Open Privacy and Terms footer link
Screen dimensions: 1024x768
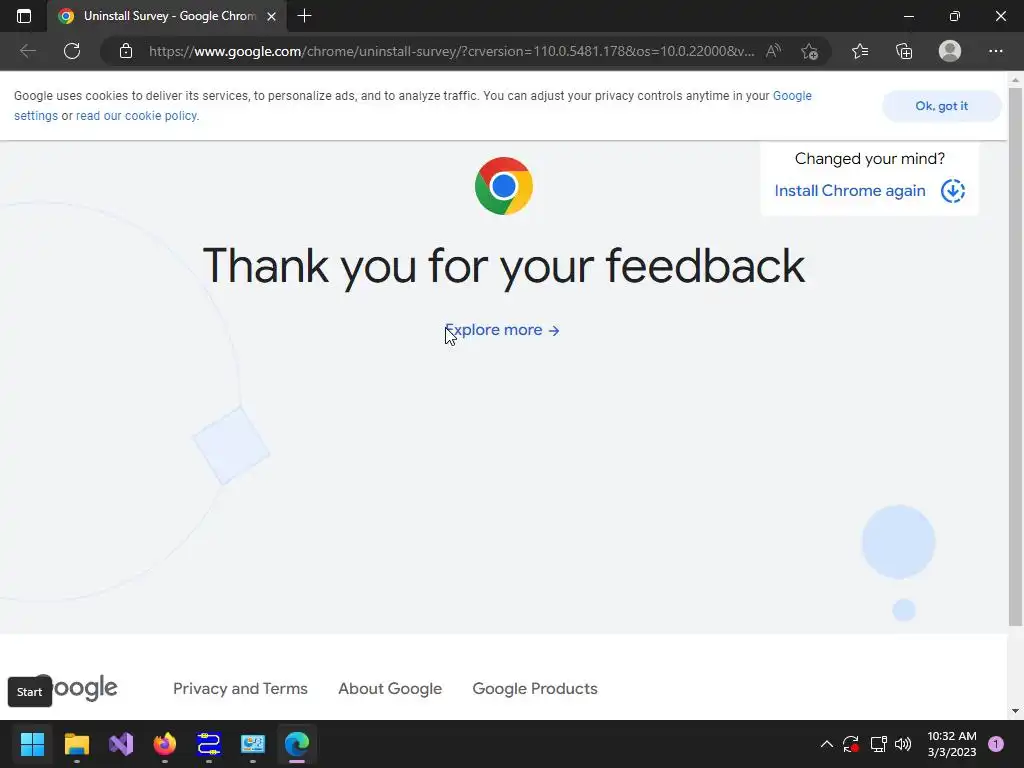click(240, 688)
